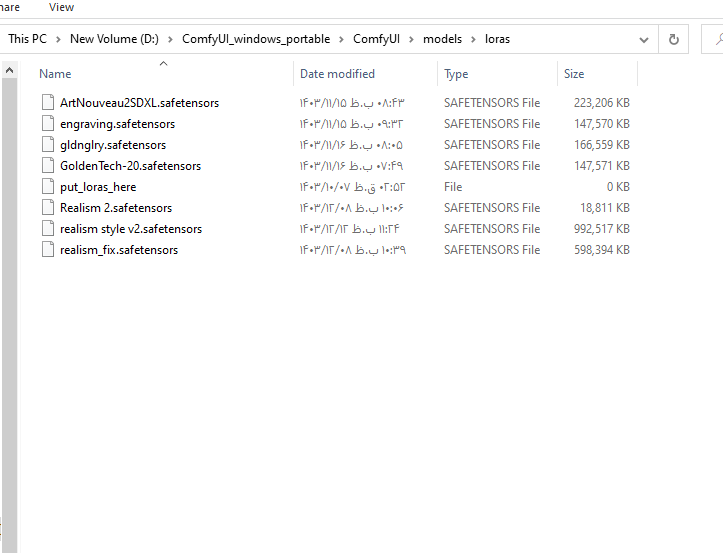Sort files by Size column header
Screen dimensions: 723x553
click(574, 74)
